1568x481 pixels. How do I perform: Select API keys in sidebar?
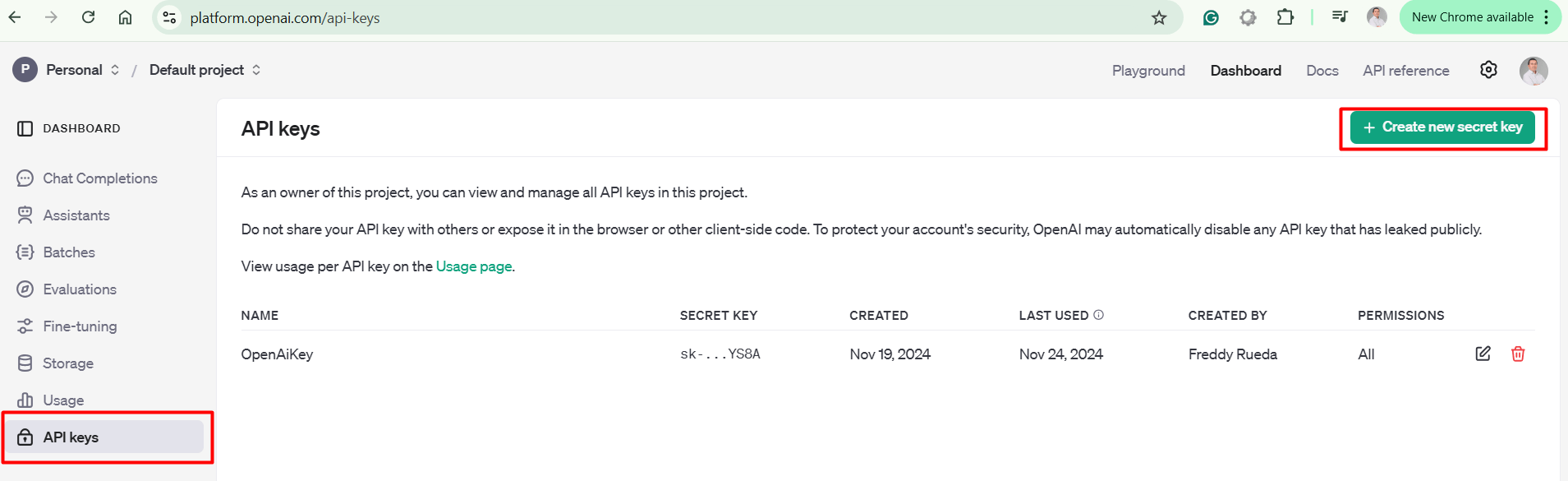[106, 437]
